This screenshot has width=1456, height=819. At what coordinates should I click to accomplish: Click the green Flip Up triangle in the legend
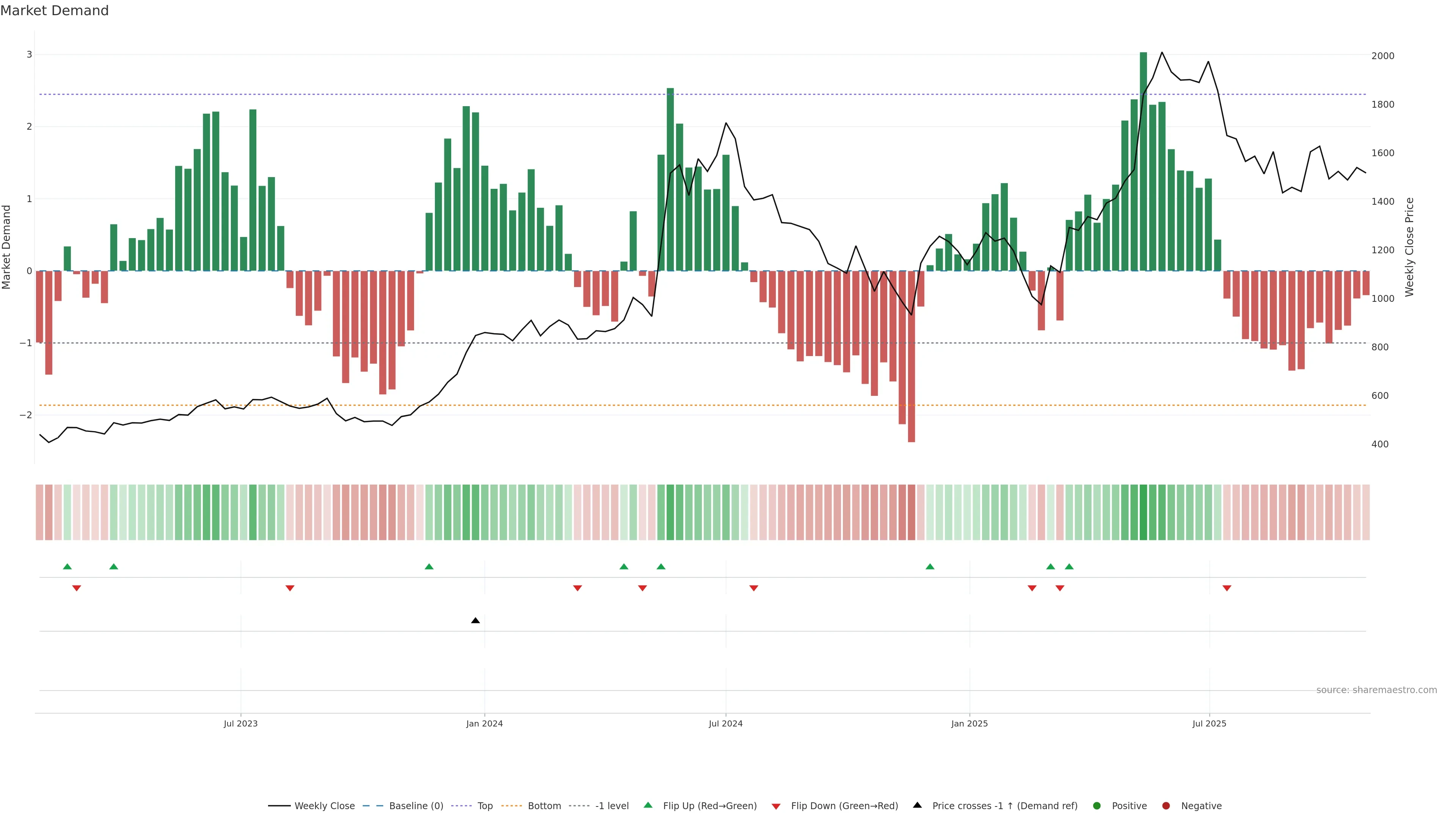tap(648, 805)
